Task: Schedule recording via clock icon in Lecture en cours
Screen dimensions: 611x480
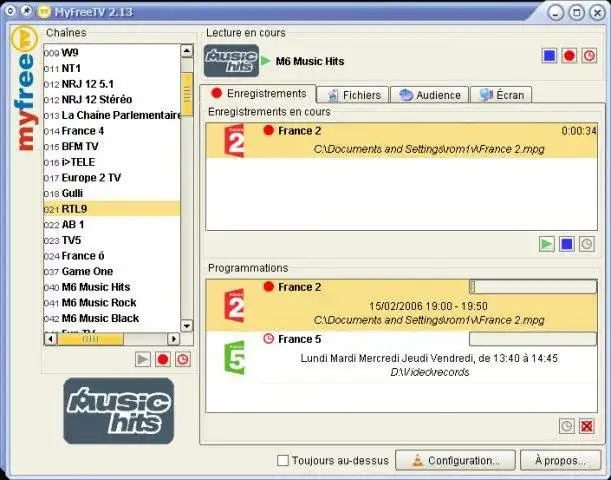Action: tap(589, 56)
